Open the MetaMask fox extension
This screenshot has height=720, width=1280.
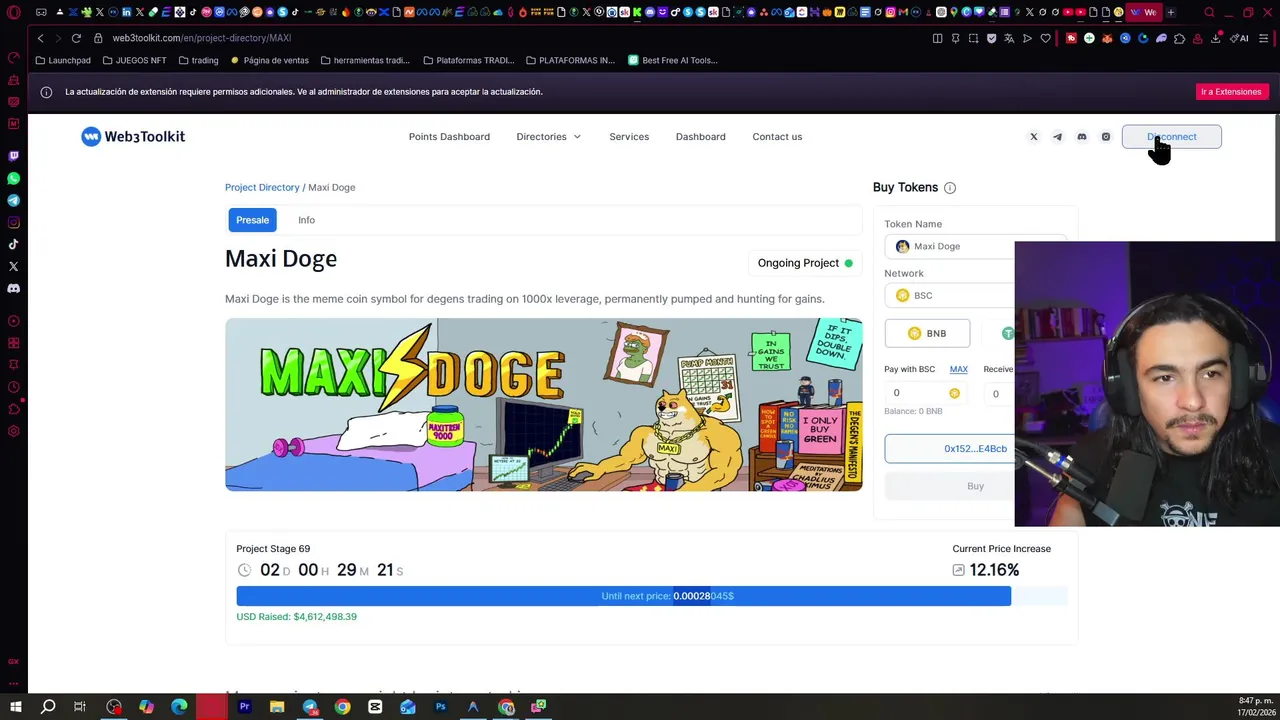pos(1107,38)
